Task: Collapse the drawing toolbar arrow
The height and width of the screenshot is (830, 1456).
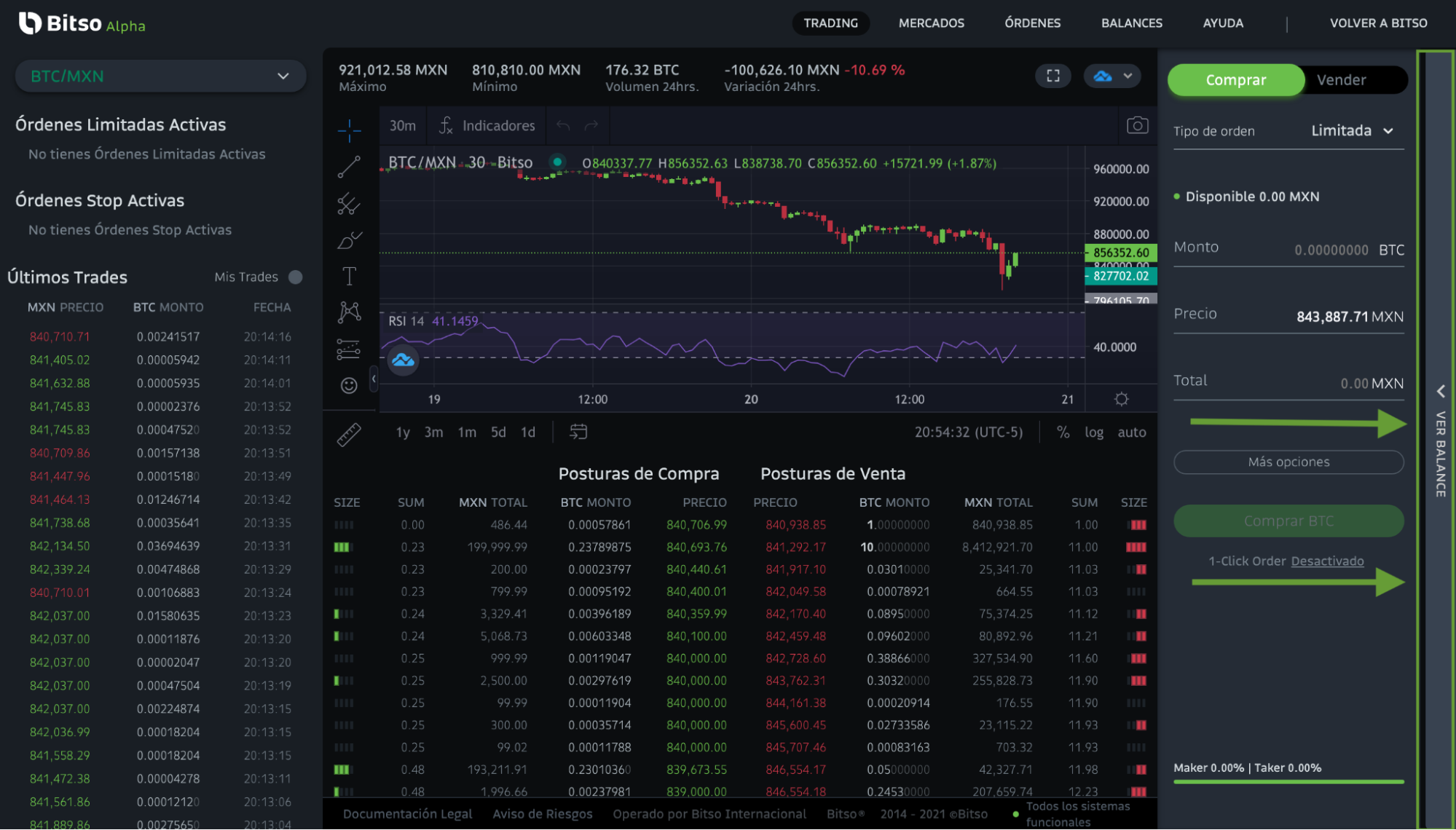Action: (374, 379)
